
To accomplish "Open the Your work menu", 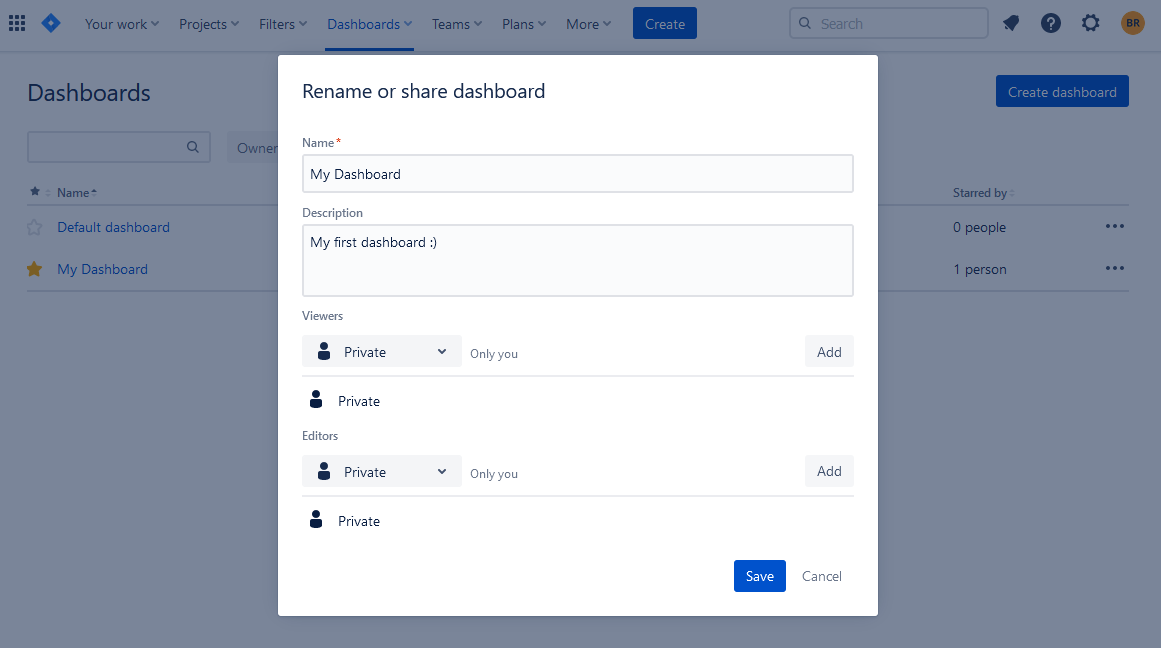I will coord(122,24).
